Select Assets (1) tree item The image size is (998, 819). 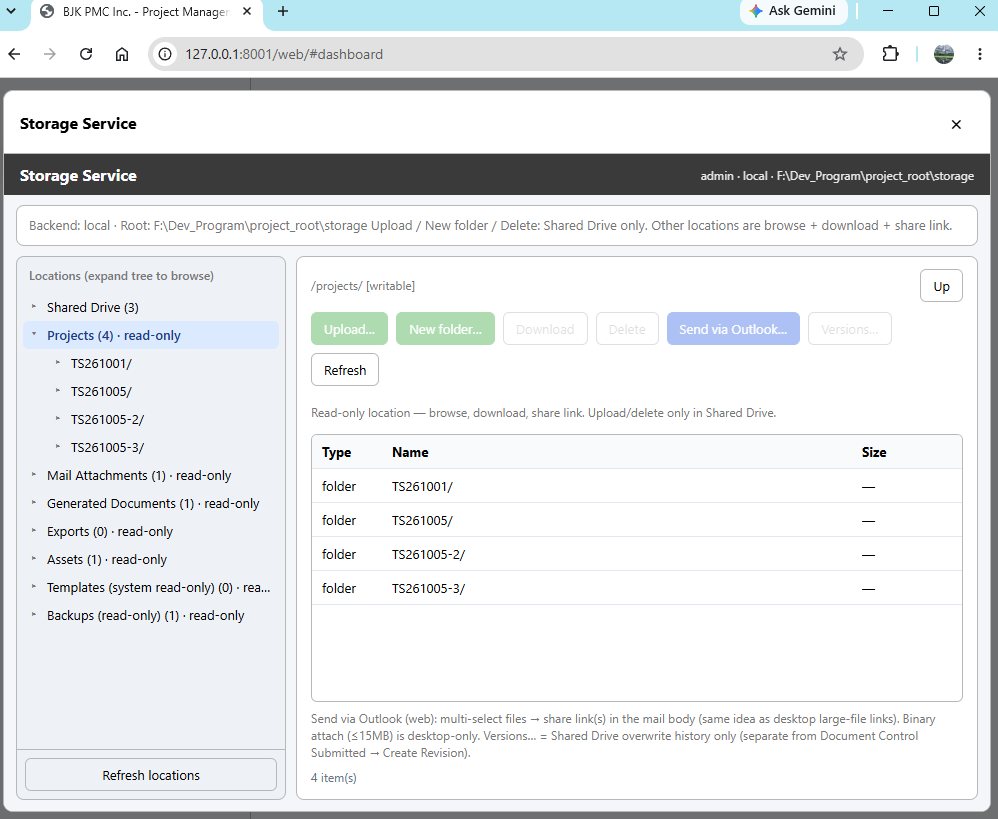106,559
